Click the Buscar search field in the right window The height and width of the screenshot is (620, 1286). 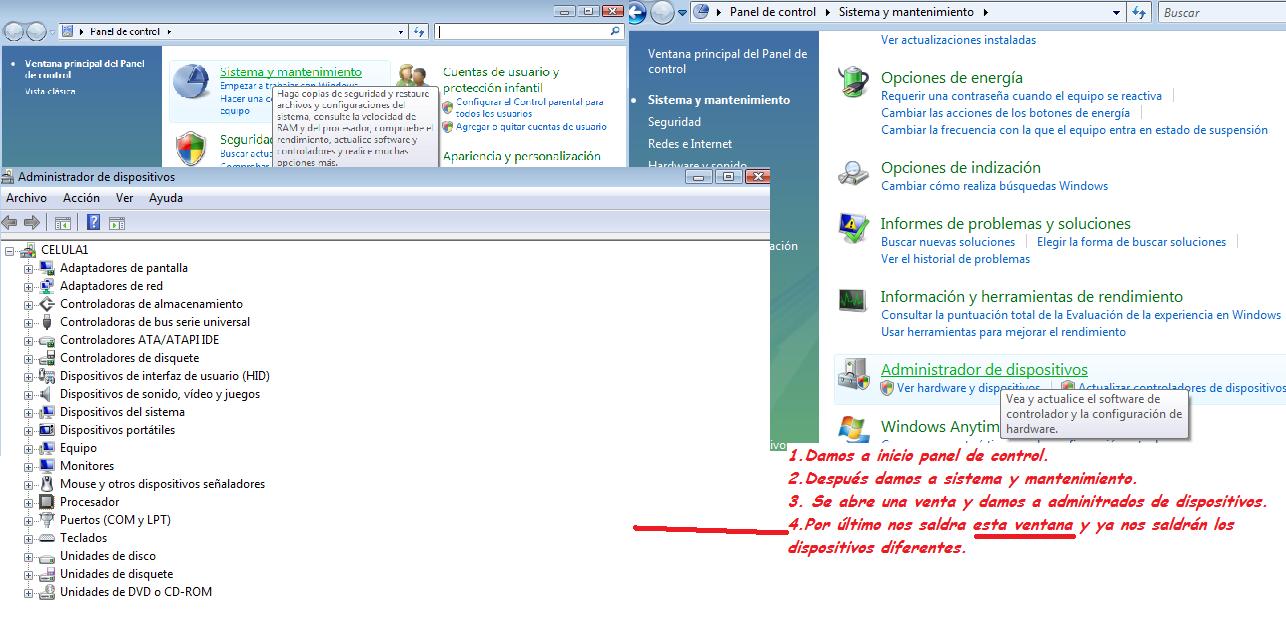(x=1222, y=13)
